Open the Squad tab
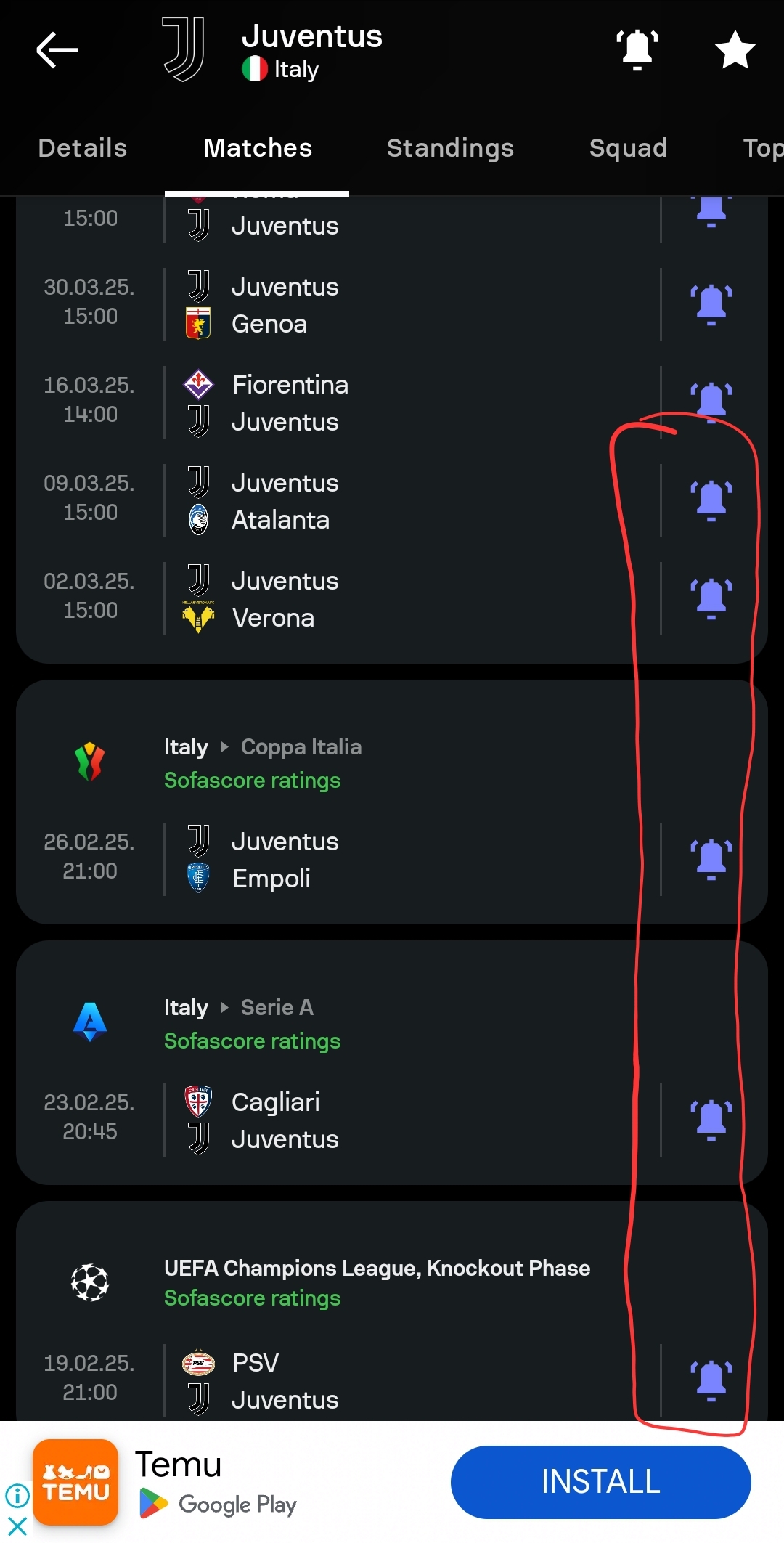The height and width of the screenshot is (1543, 784). tap(628, 148)
